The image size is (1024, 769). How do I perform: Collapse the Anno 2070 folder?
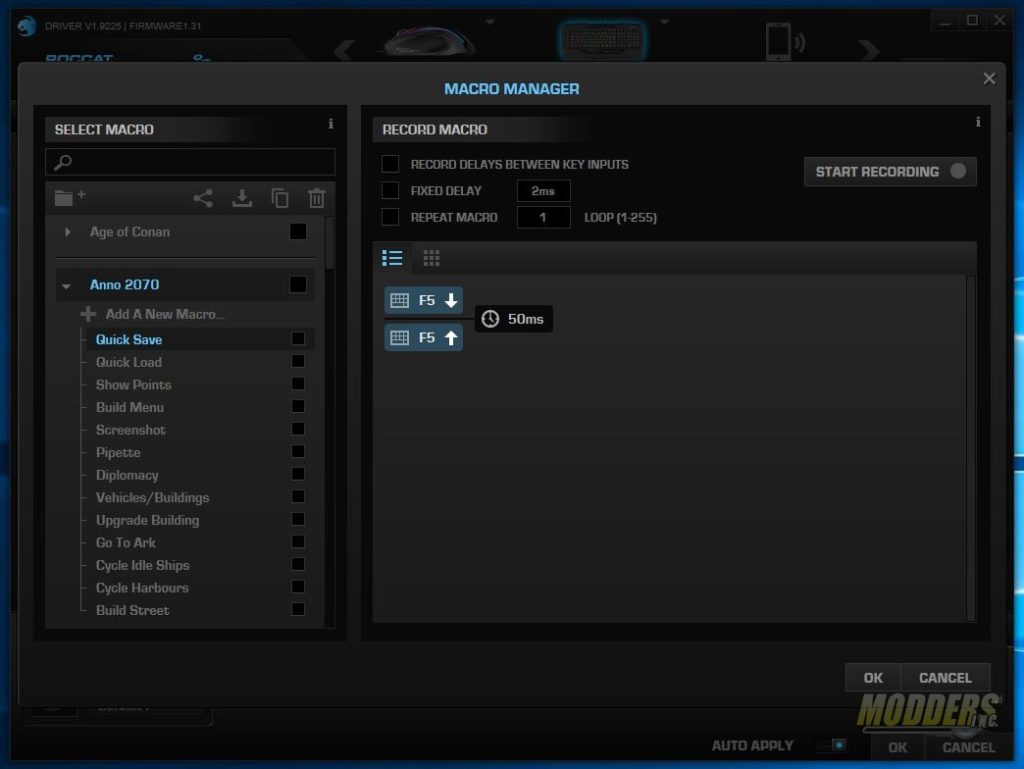click(67, 285)
